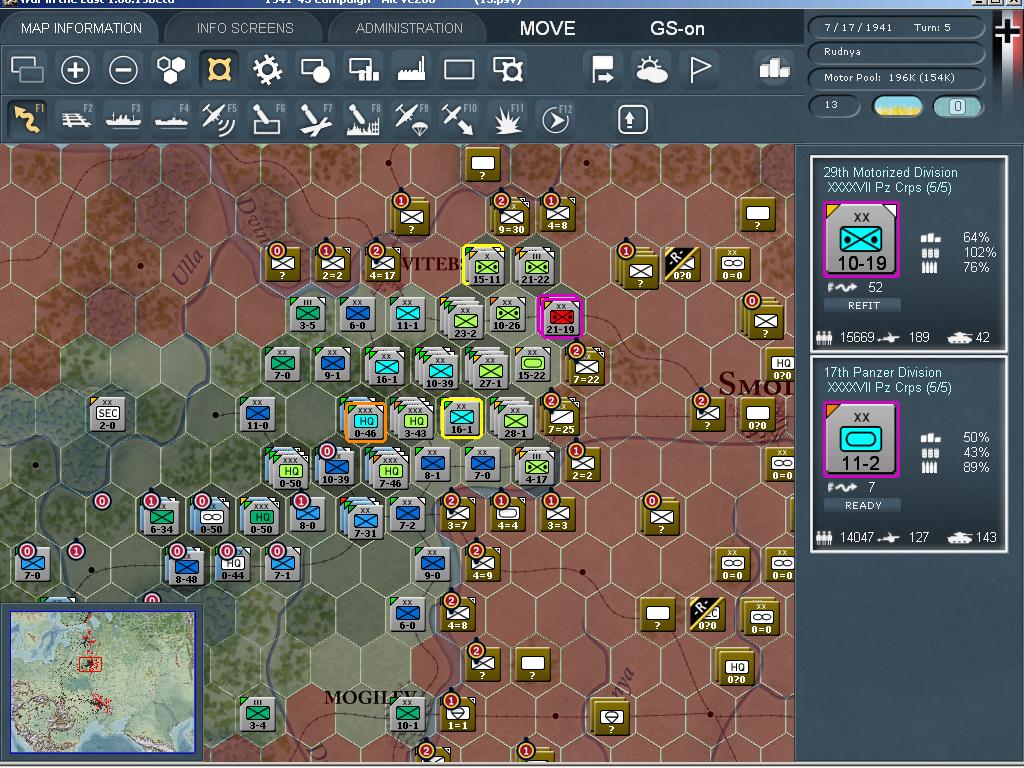Select Bomb city mode (F8) icon
Viewport: 1024px width, 768px height.
364,119
